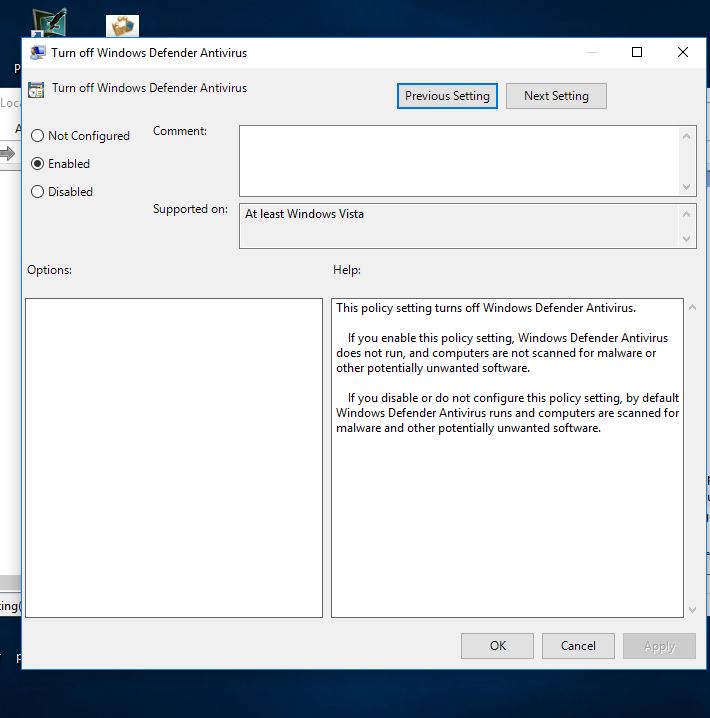710x718 pixels.
Task: Confirm the policy with OK
Action: tap(498, 646)
